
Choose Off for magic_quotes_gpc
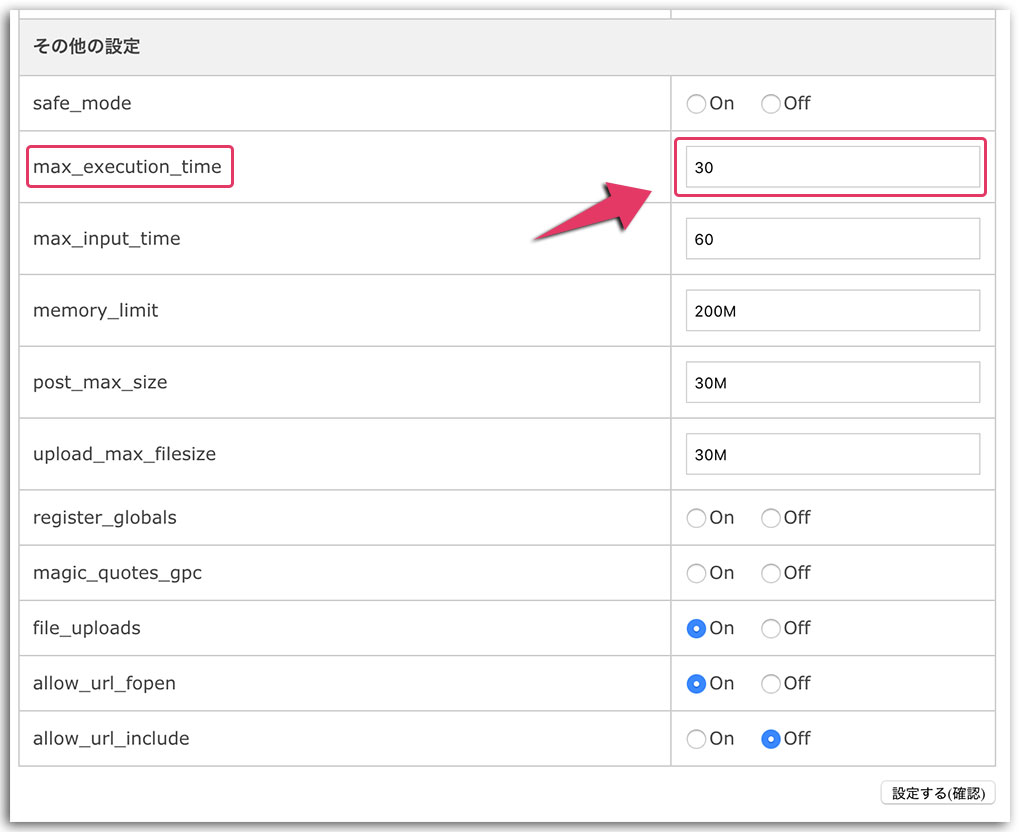(771, 574)
